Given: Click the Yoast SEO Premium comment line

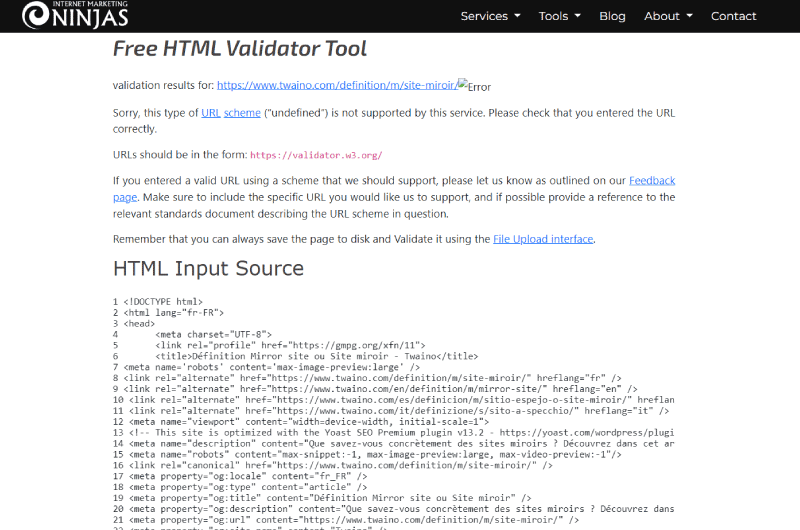Looking at the screenshot, I should click(393, 433).
